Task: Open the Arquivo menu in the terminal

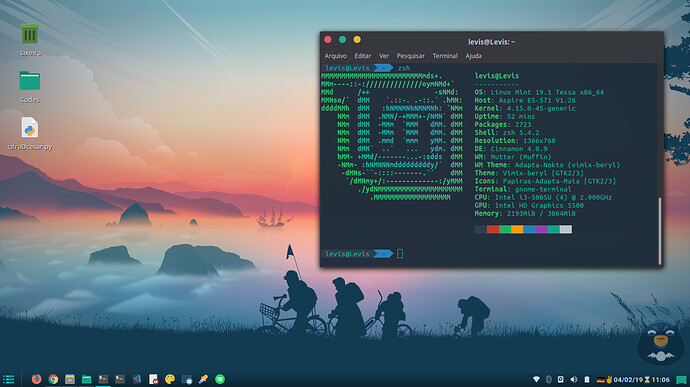Action: 335,56
